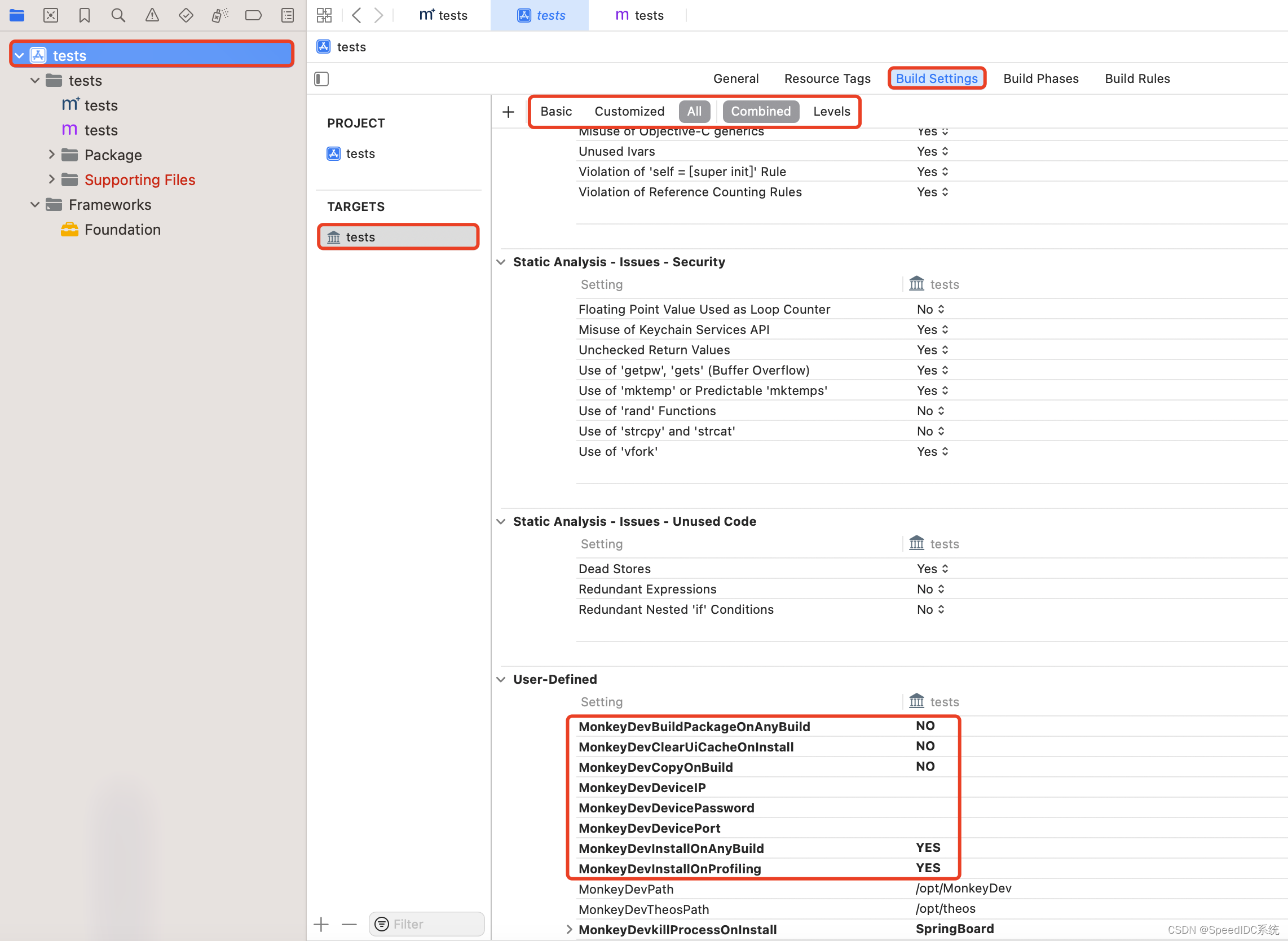Viewport: 1288px width, 941px height.
Task: Select the tests target under TARGETS
Action: [x=398, y=237]
